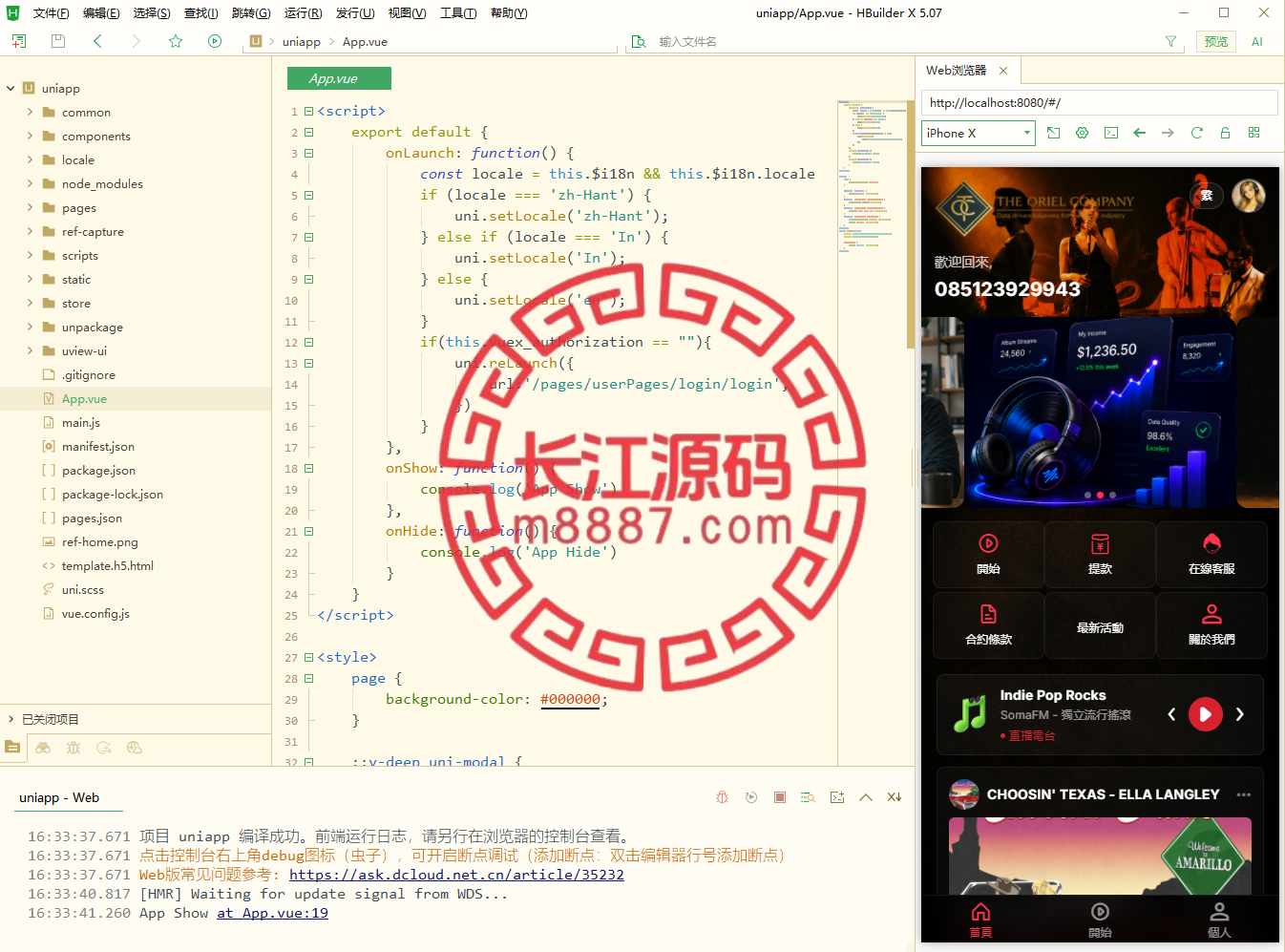The height and width of the screenshot is (952, 1285).
Task: Go back using the editor toolbar back arrow
Action: point(97,41)
